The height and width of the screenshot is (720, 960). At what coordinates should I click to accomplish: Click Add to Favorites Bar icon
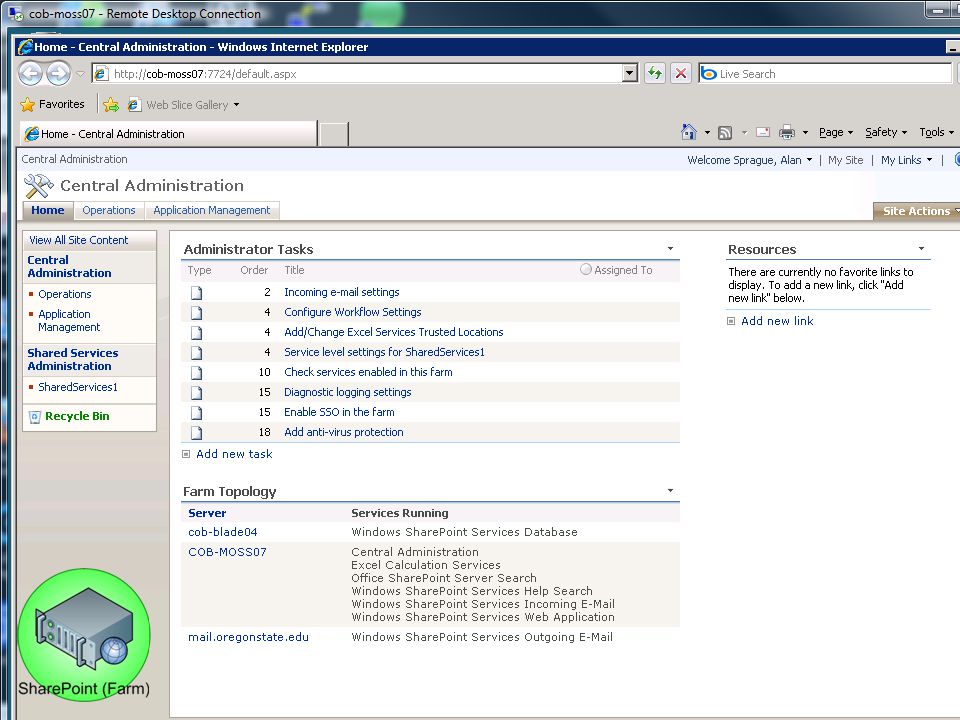click(x=111, y=105)
